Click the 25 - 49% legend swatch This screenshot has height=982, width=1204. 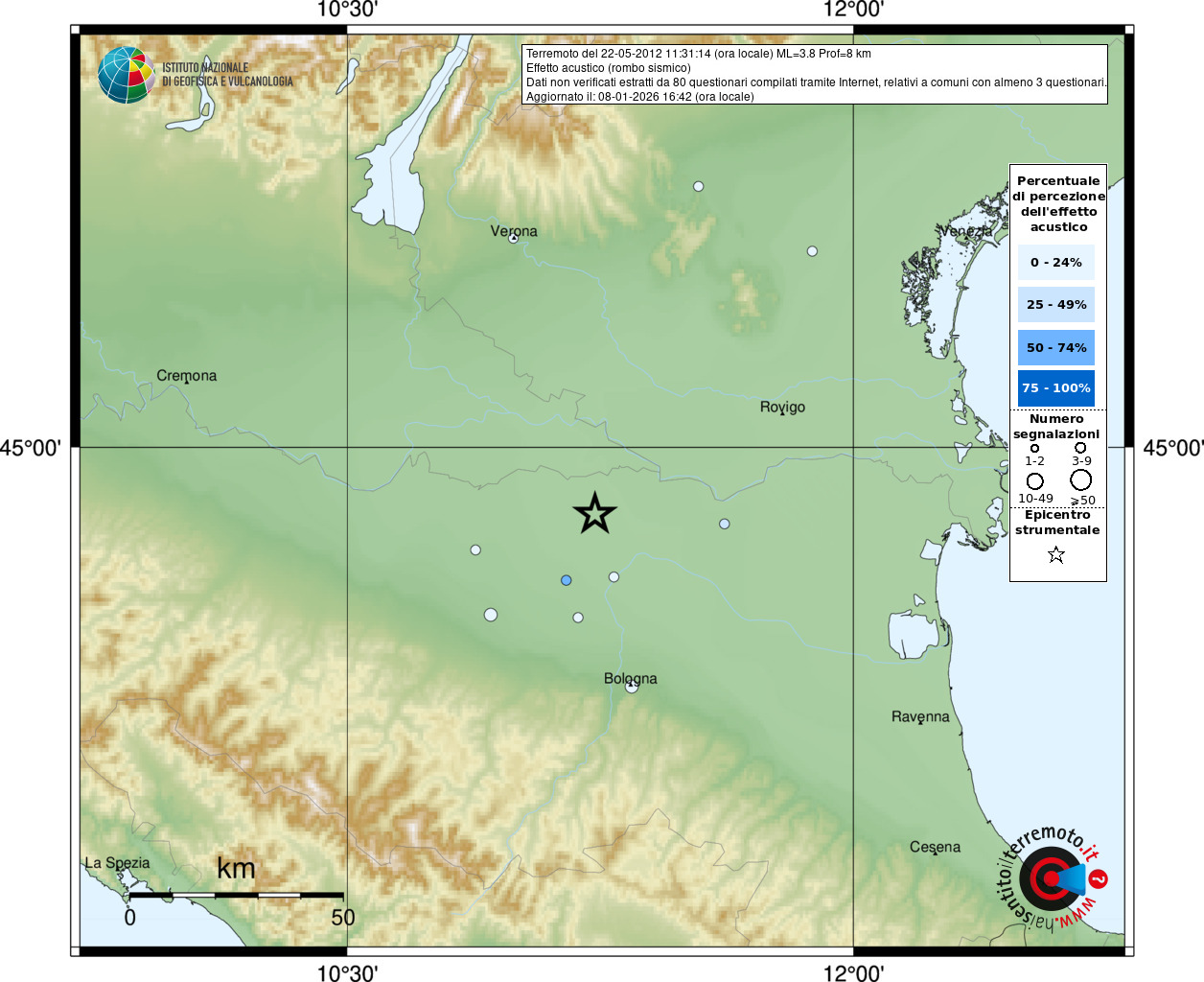coord(1056,304)
